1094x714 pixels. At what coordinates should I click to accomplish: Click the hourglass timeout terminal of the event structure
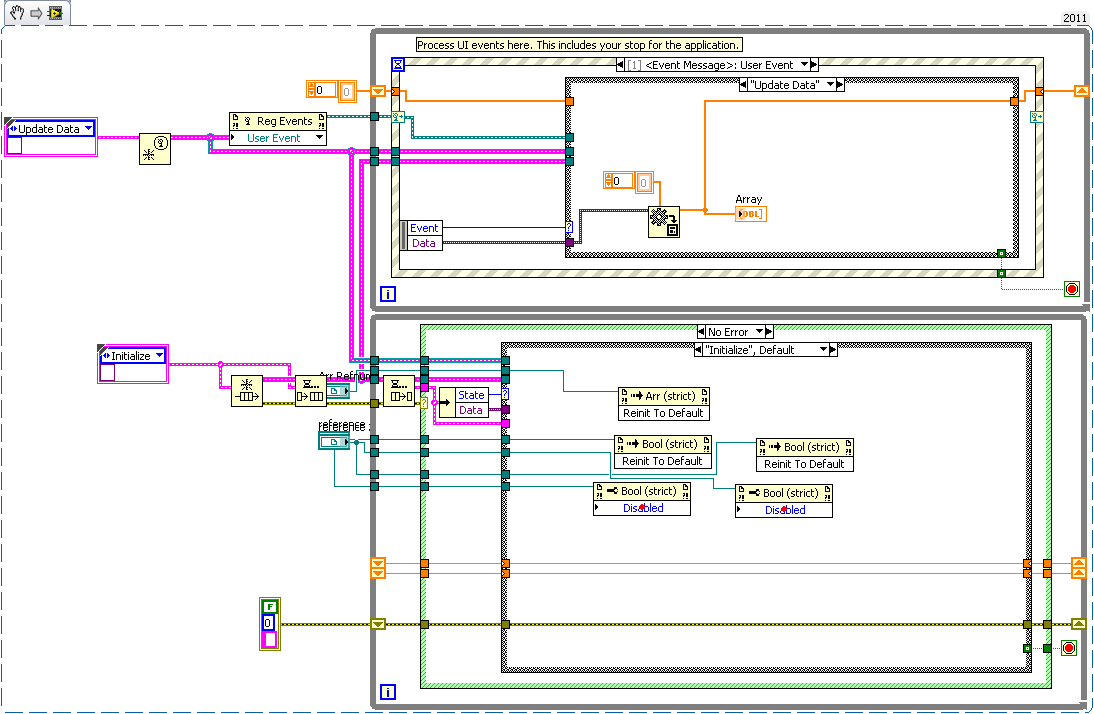[398, 65]
